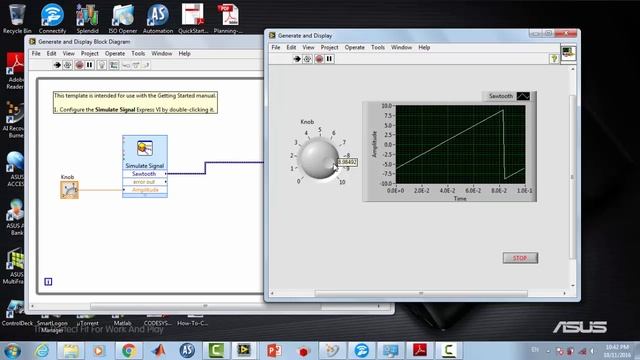This screenshot has width=640, height=360.
Task: Open Tools menu in front panel window
Action: pos(378,47)
